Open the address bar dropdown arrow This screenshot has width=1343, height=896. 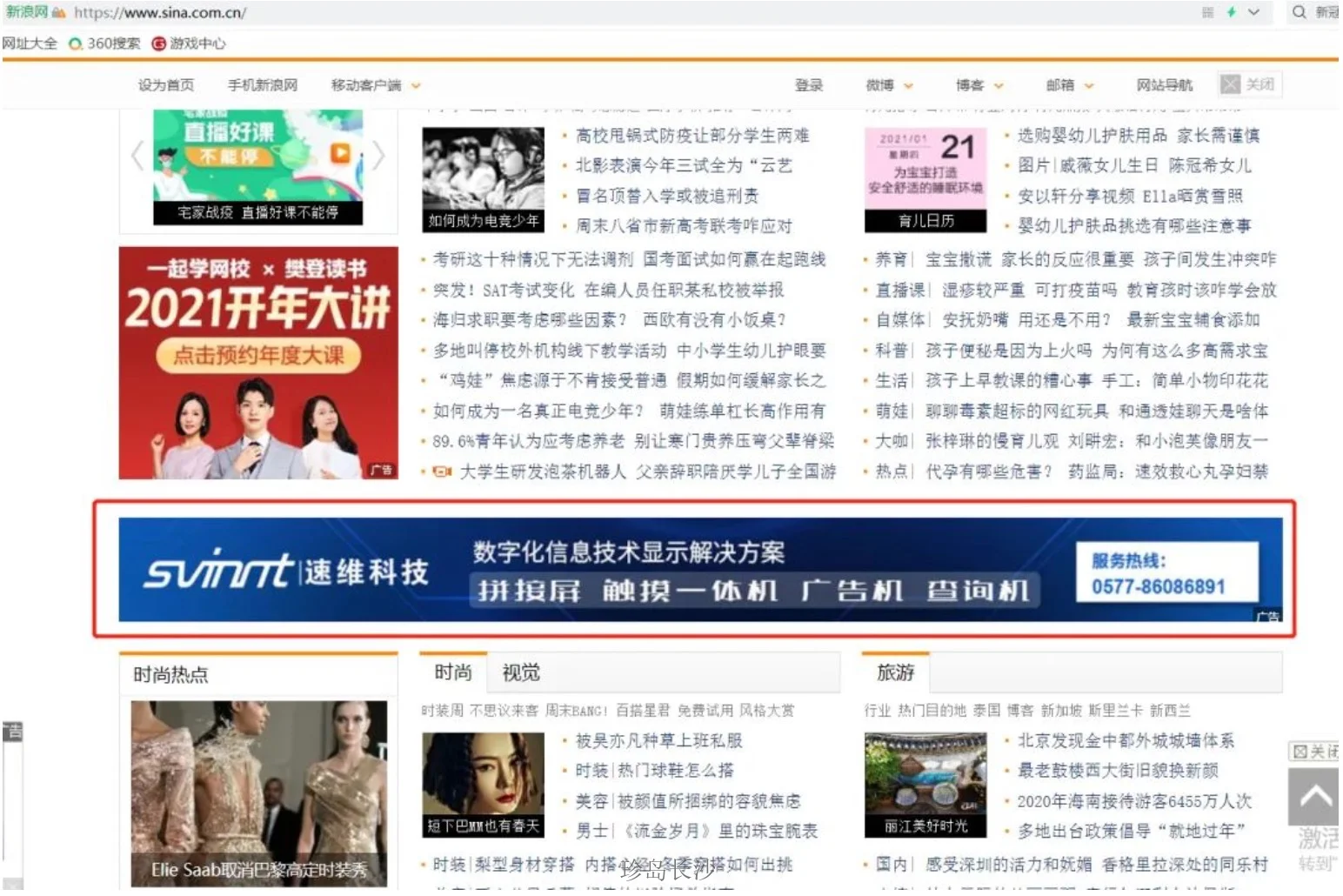(1253, 12)
